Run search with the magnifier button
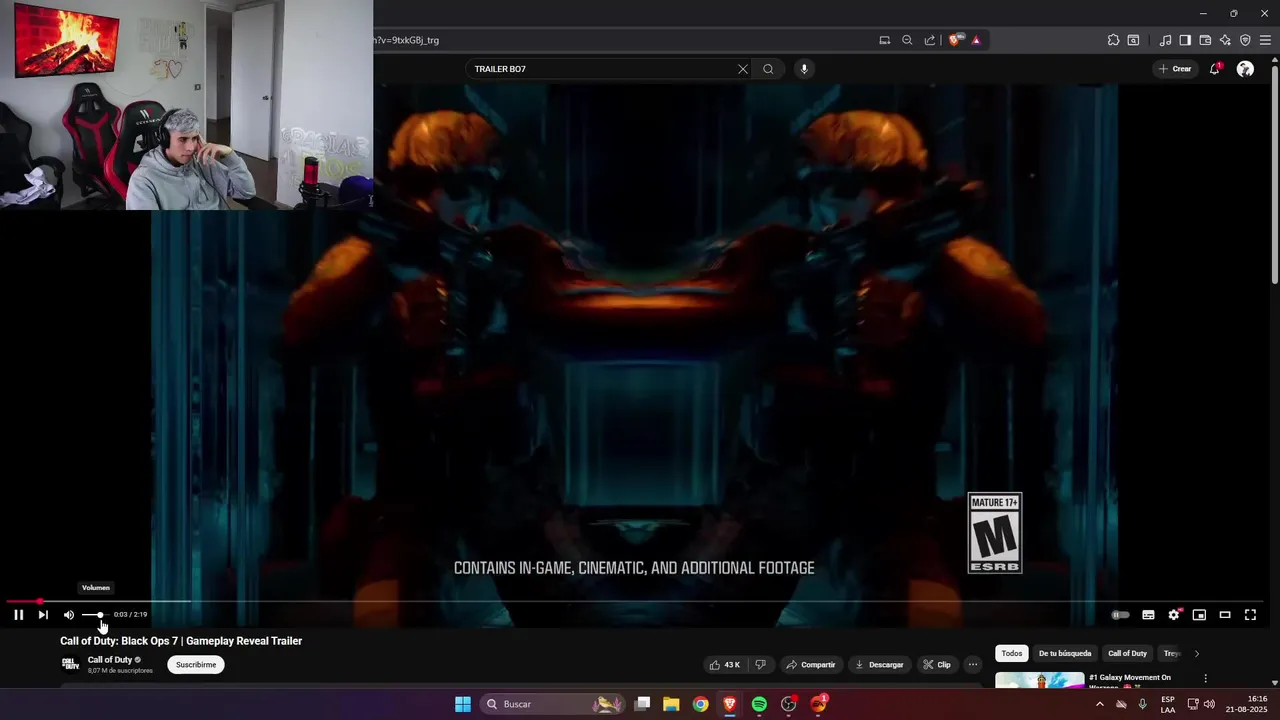This screenshot has height=720, width=1280. 768,69
